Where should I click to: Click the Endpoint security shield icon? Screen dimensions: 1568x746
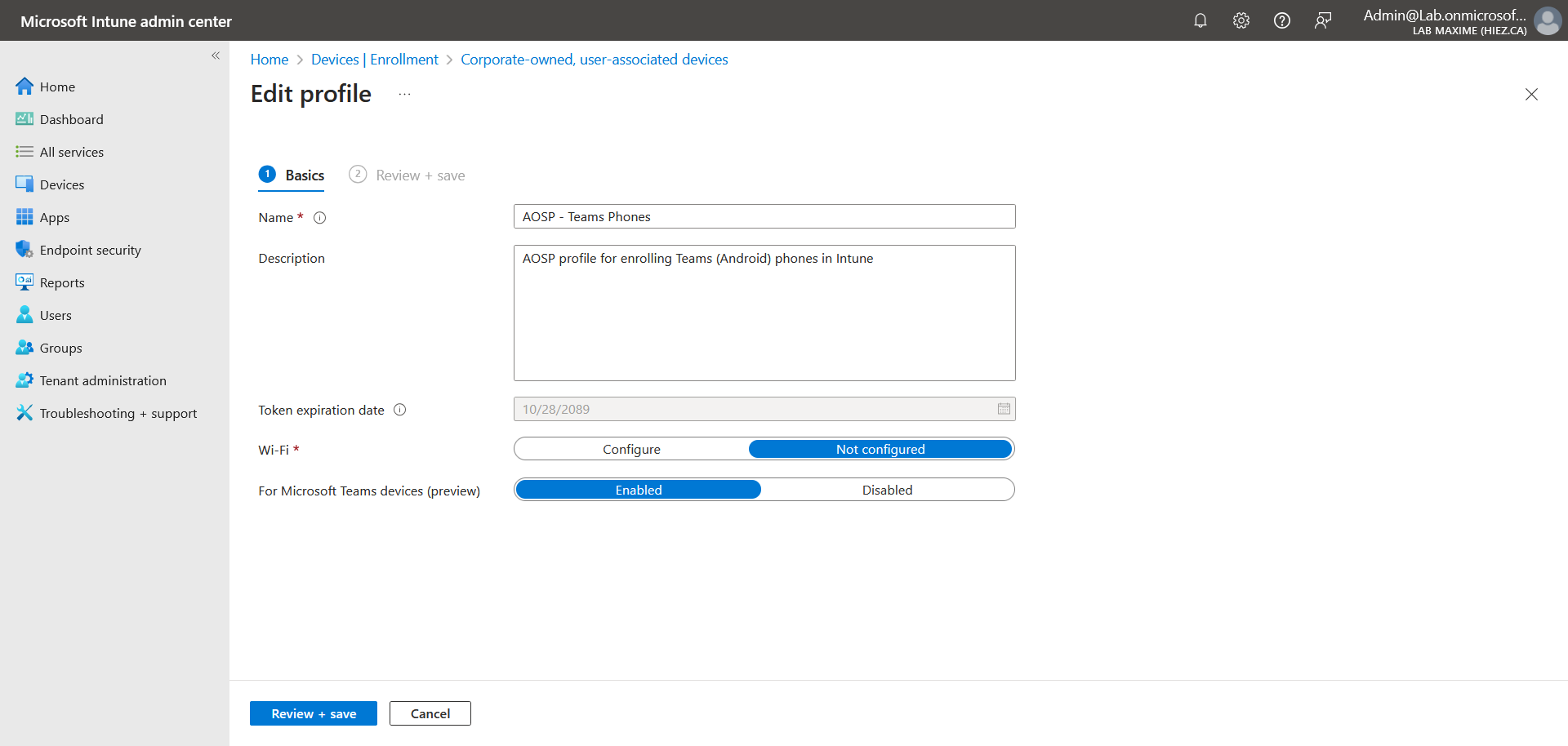pos(24,250)
